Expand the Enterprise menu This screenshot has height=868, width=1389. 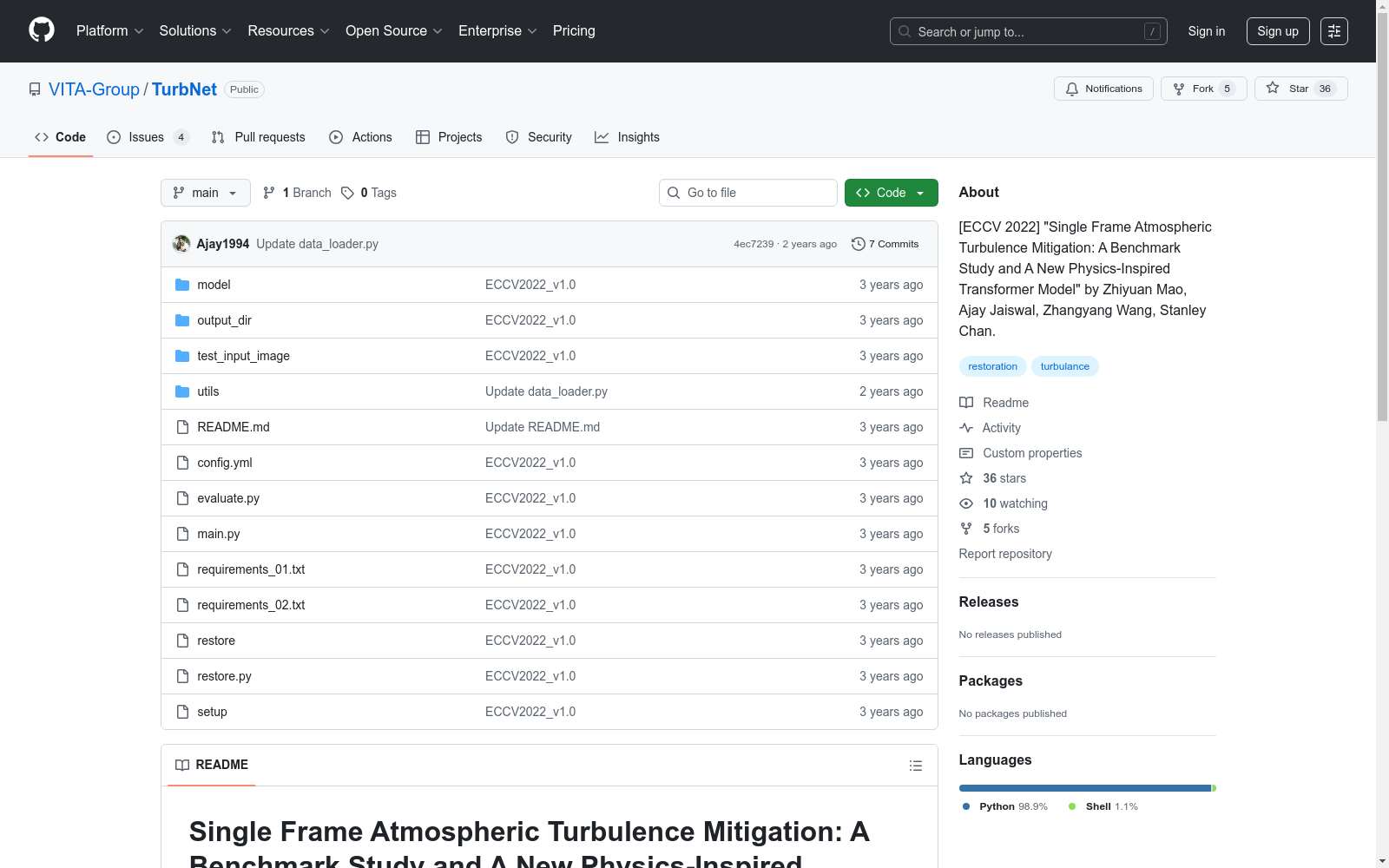[497, 30]
